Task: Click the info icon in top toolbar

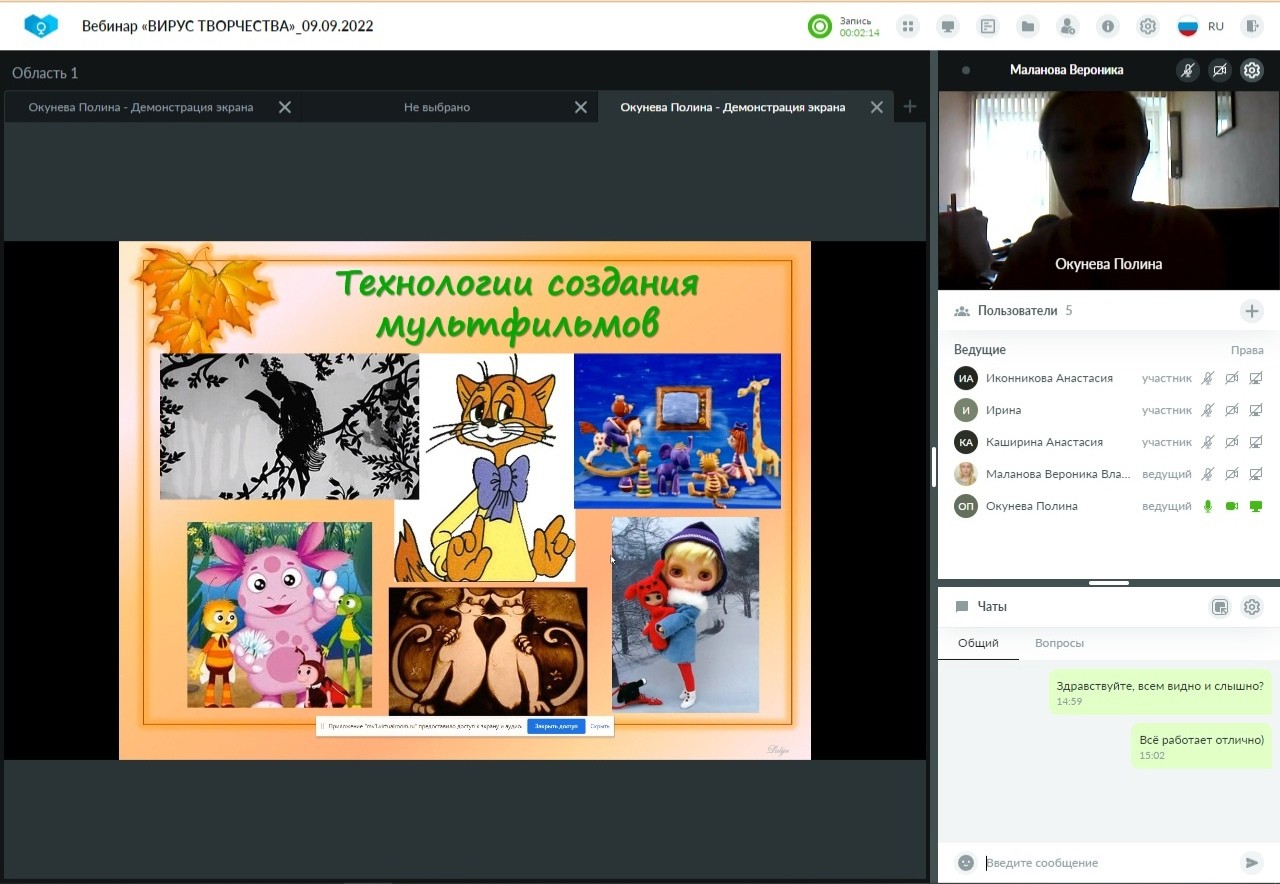Action: pos(1108,27)
